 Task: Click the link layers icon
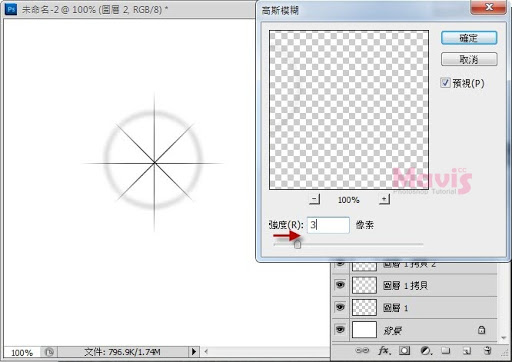(362, 350)
